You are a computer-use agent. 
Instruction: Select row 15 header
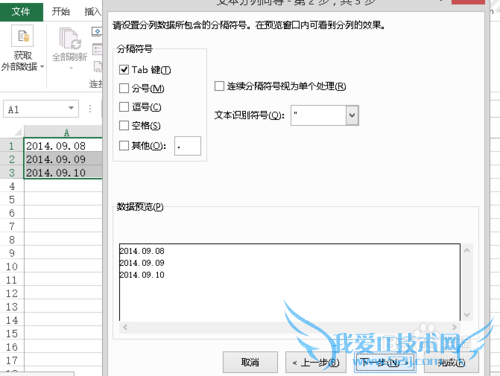(x=12, y=334)
